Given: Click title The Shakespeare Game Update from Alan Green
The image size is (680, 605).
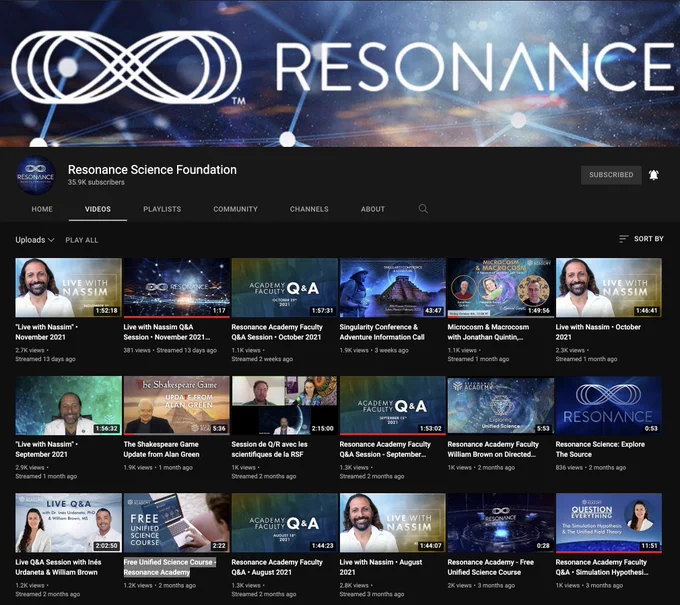Looking at the screenshot, I should (161, 449).
